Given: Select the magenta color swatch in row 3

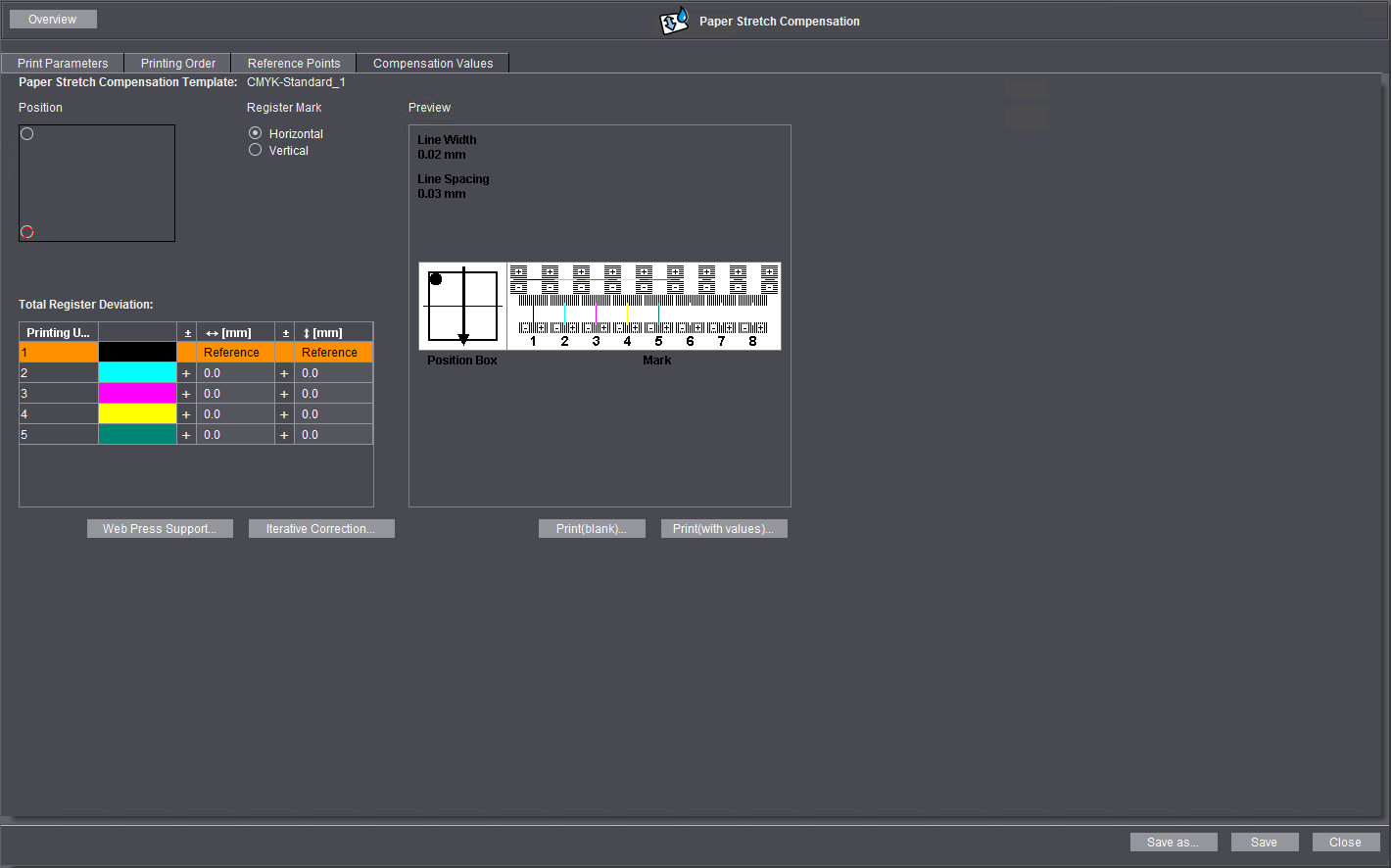Looking at the screenshot, I should coord(137,394).
